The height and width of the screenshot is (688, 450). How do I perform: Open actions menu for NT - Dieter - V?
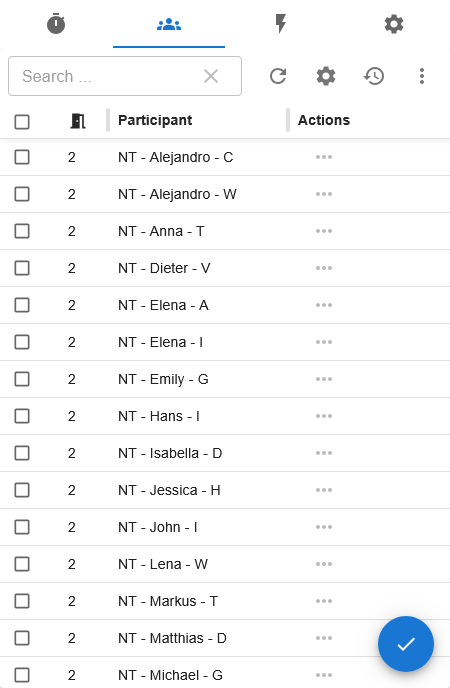click(324, 268)
